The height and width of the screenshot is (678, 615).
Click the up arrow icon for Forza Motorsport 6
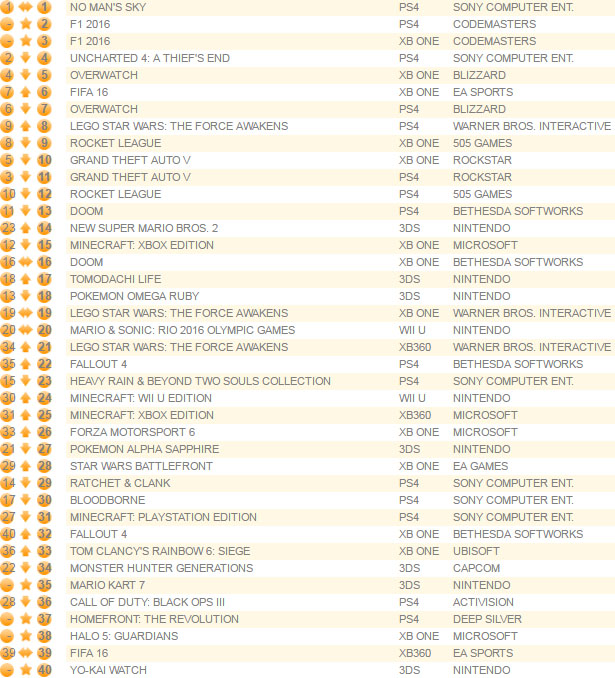point(26,432)
